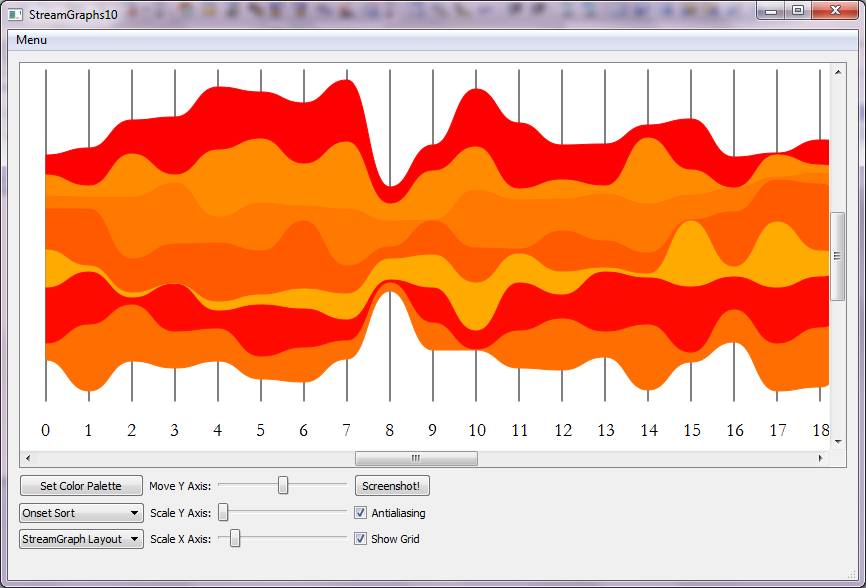Close the StreamGraphs10 window
This screenshot has width=866, height=588.
point(835,11)
